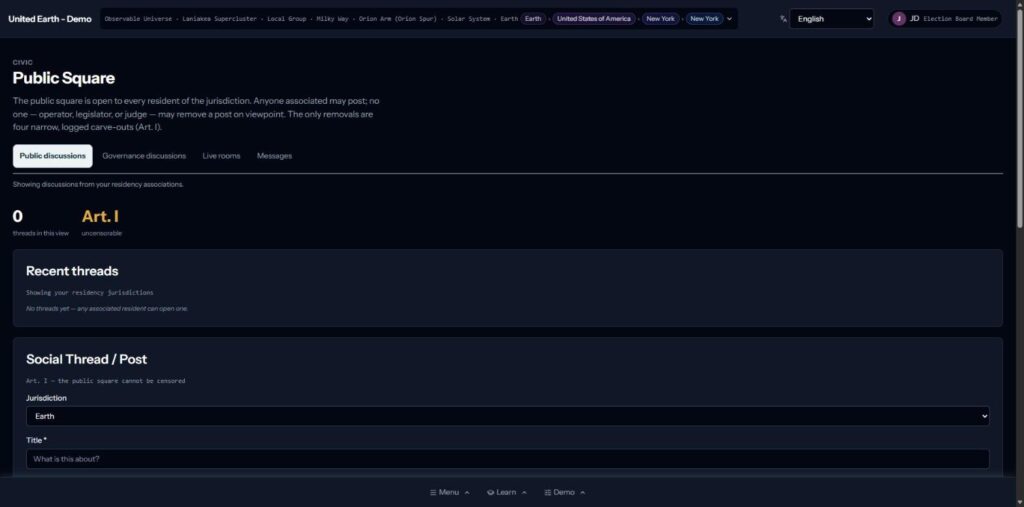Open the United Earth - Demo home link

point(50,19)
